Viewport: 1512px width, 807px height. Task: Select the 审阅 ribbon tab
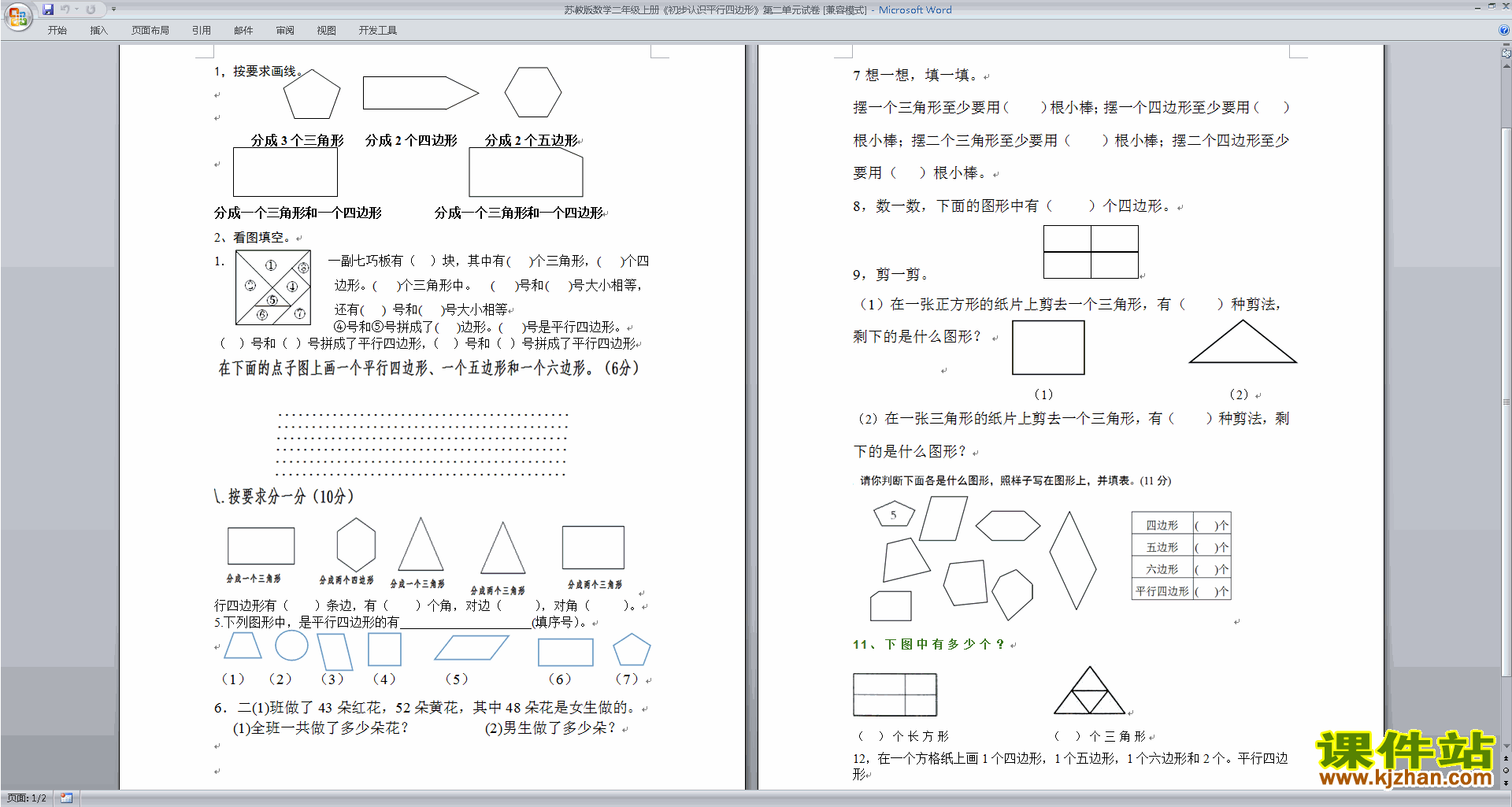(x=285, y=31)
